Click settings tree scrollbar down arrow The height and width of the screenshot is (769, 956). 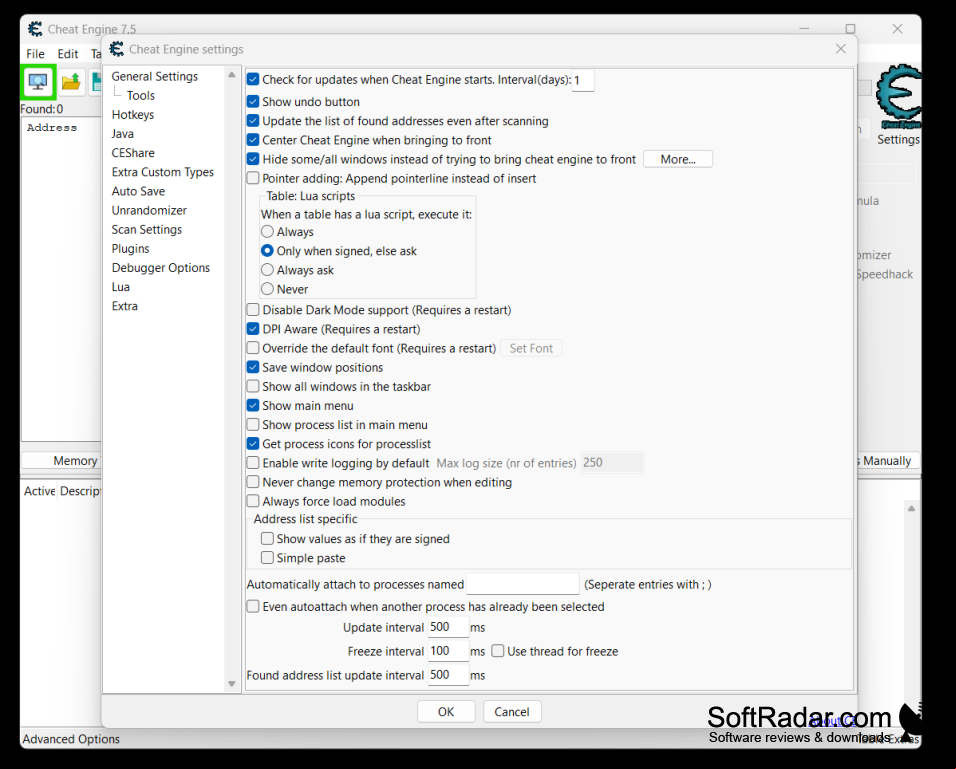tap(232, 684)
